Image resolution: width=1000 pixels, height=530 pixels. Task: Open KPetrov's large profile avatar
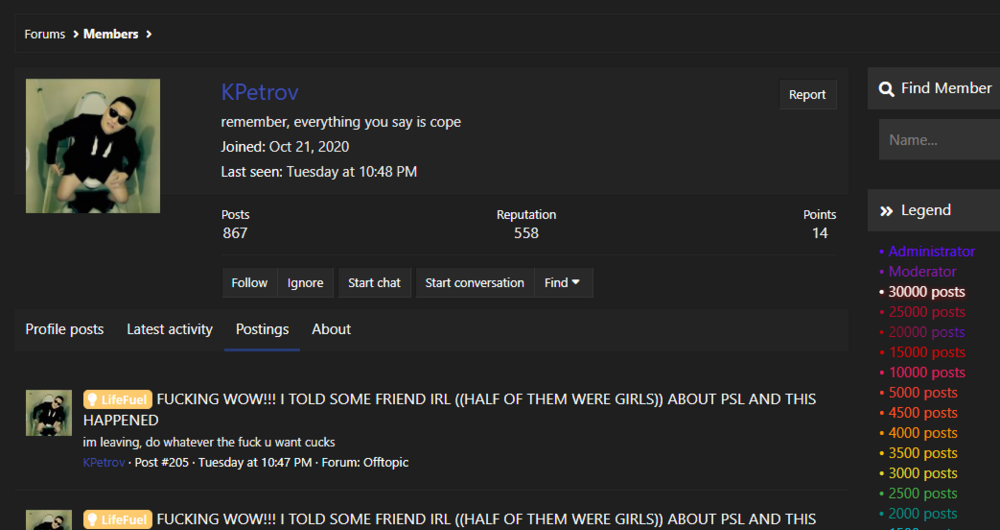tap(93, 146)
